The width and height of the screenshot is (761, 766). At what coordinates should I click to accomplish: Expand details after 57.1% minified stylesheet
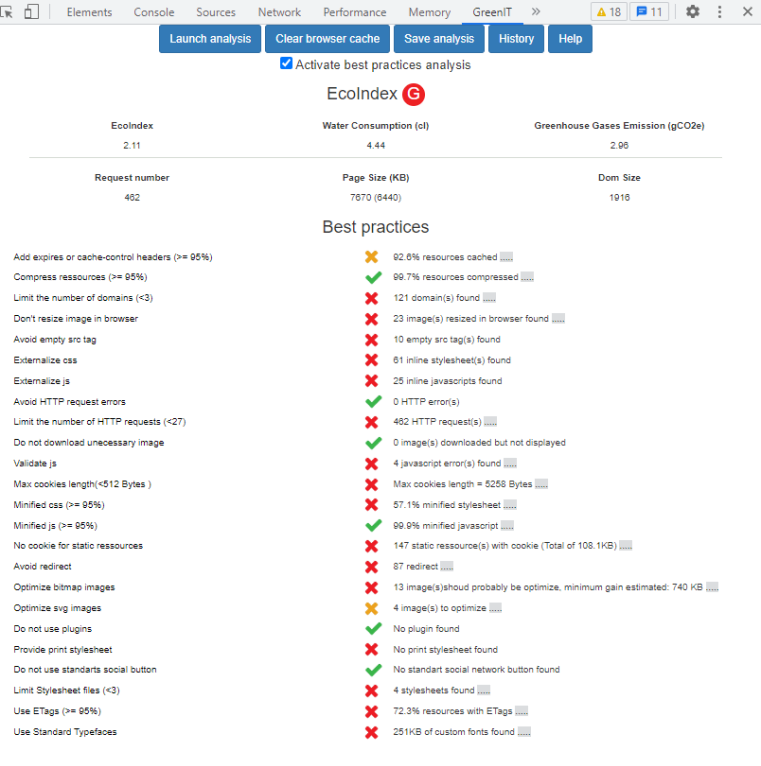510,505
